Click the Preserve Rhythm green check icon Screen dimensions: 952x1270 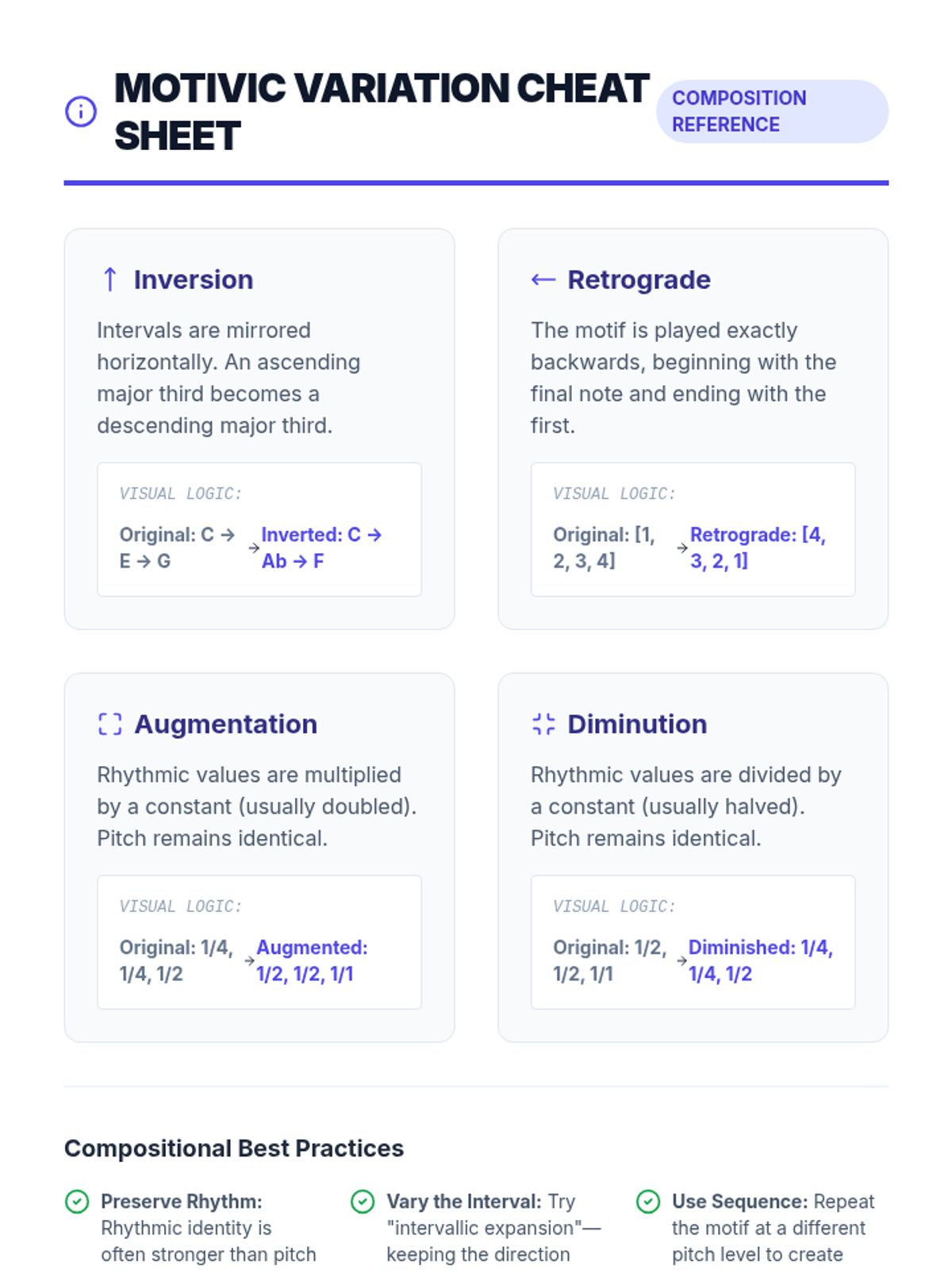77,1202
